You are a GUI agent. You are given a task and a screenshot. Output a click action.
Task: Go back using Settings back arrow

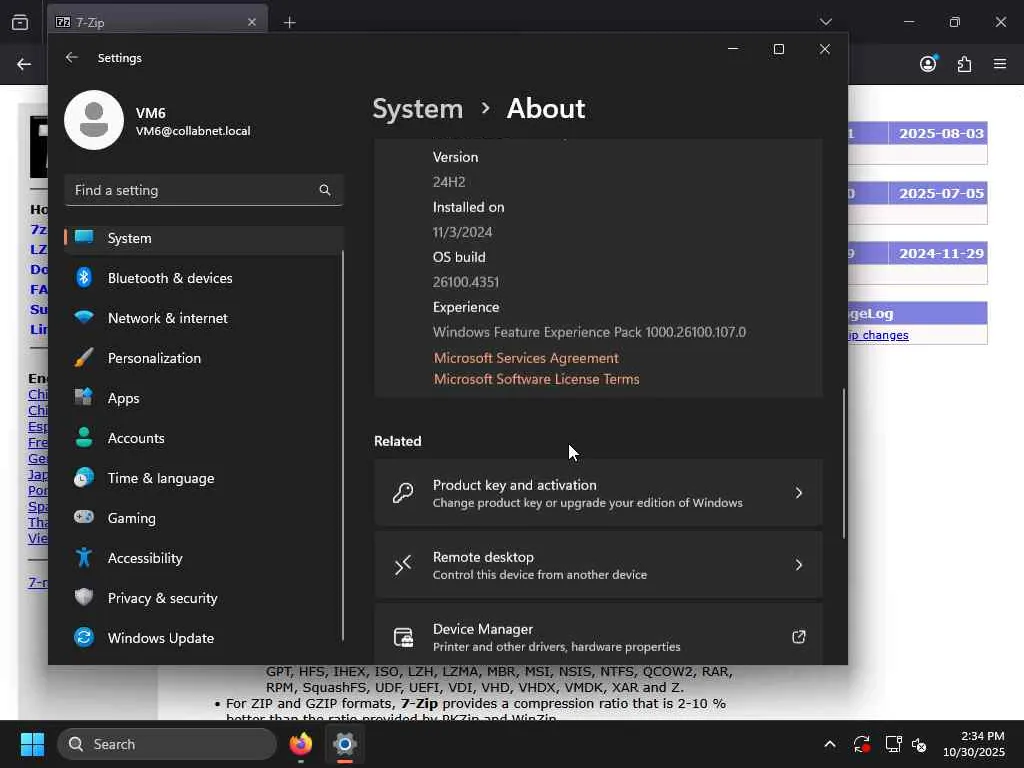pos(72,57)
